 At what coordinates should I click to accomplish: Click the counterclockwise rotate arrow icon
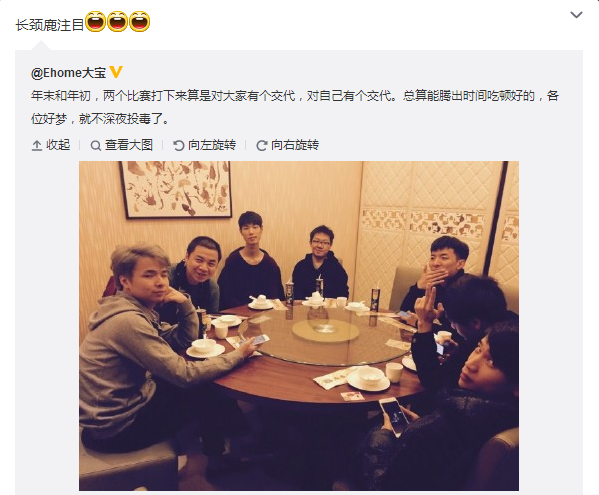tap(178, 146)
